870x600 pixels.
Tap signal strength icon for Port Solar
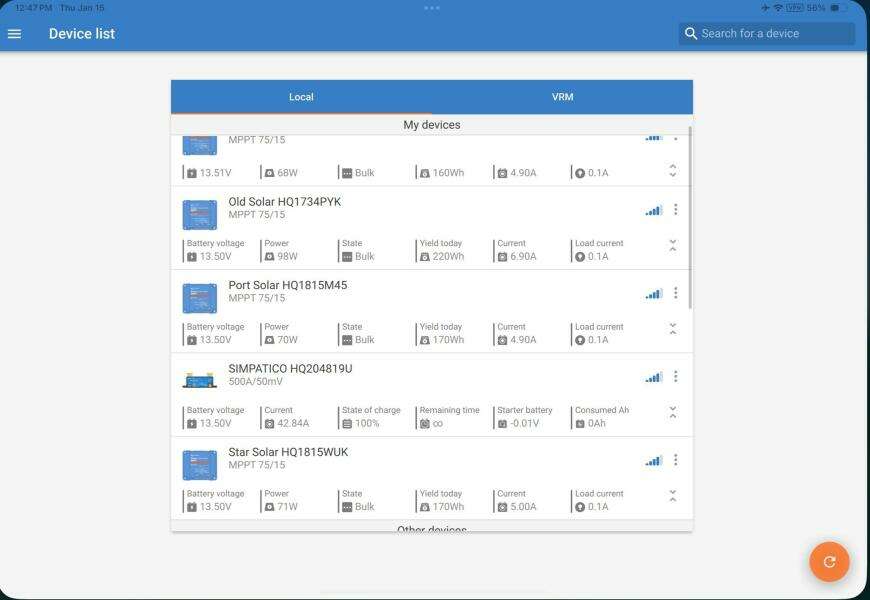point(653,294)
